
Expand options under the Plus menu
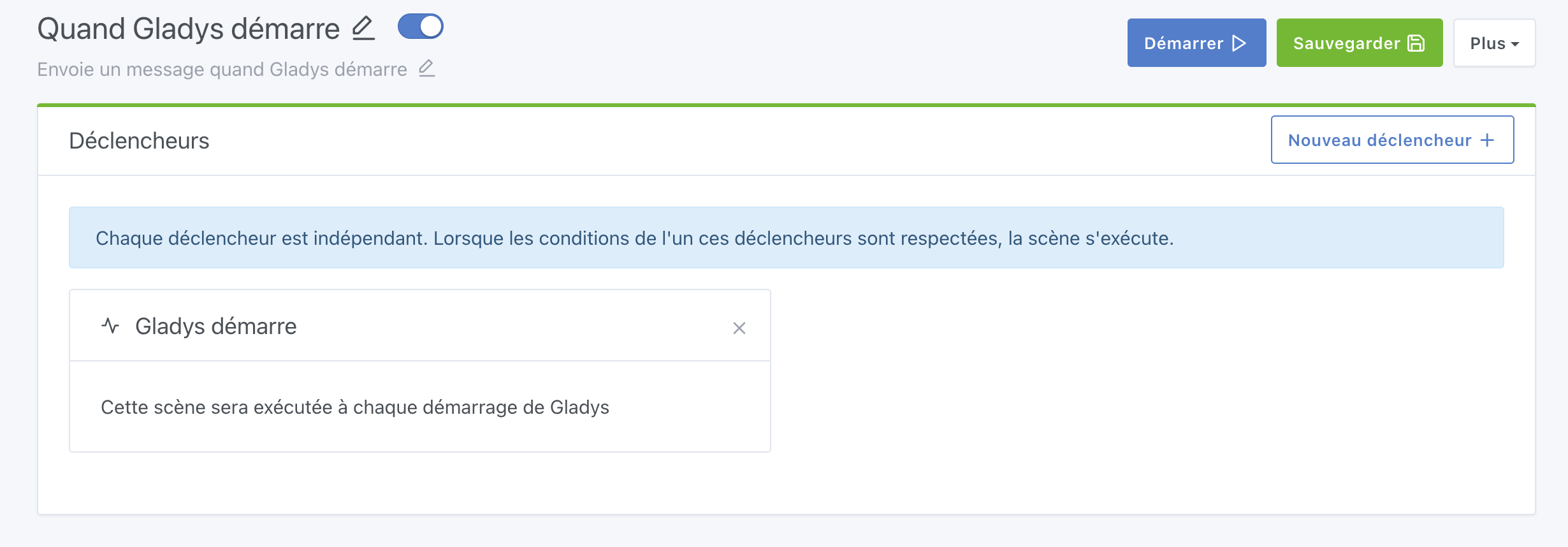1493,43
